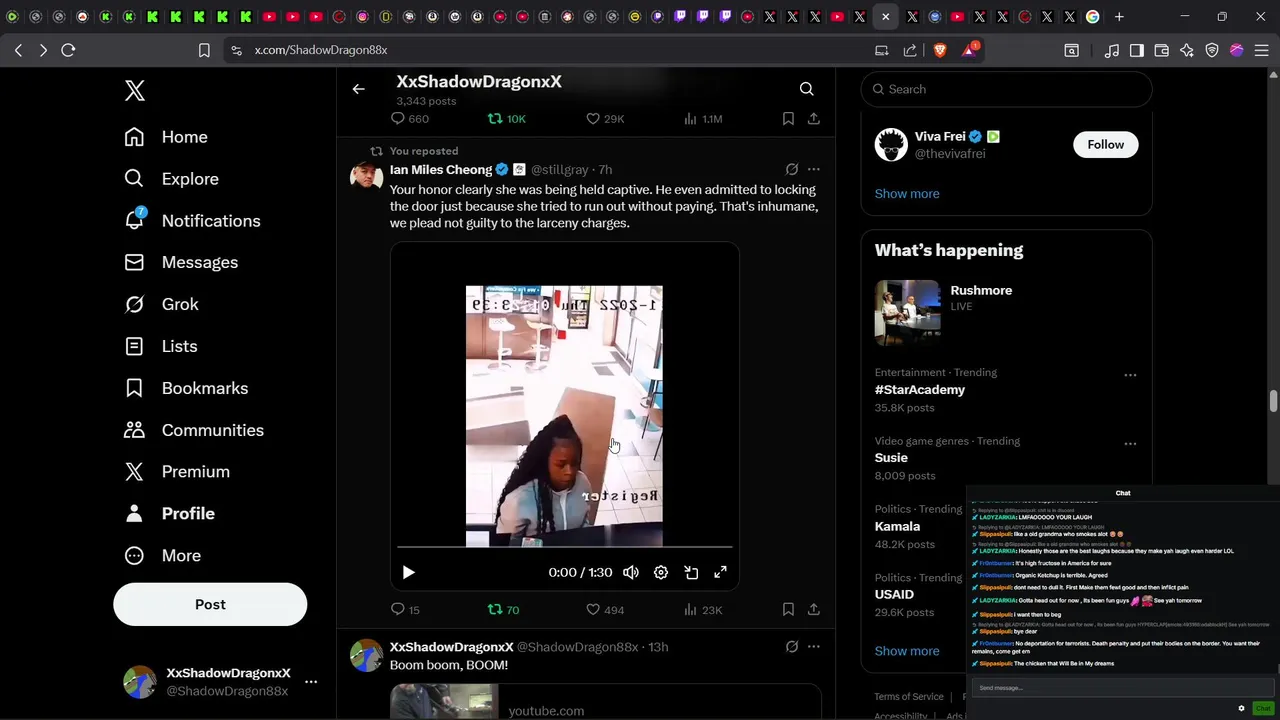1280x720 pixels.
Task: Open Grok icon on Boom boom post
Action: [791, 647]
